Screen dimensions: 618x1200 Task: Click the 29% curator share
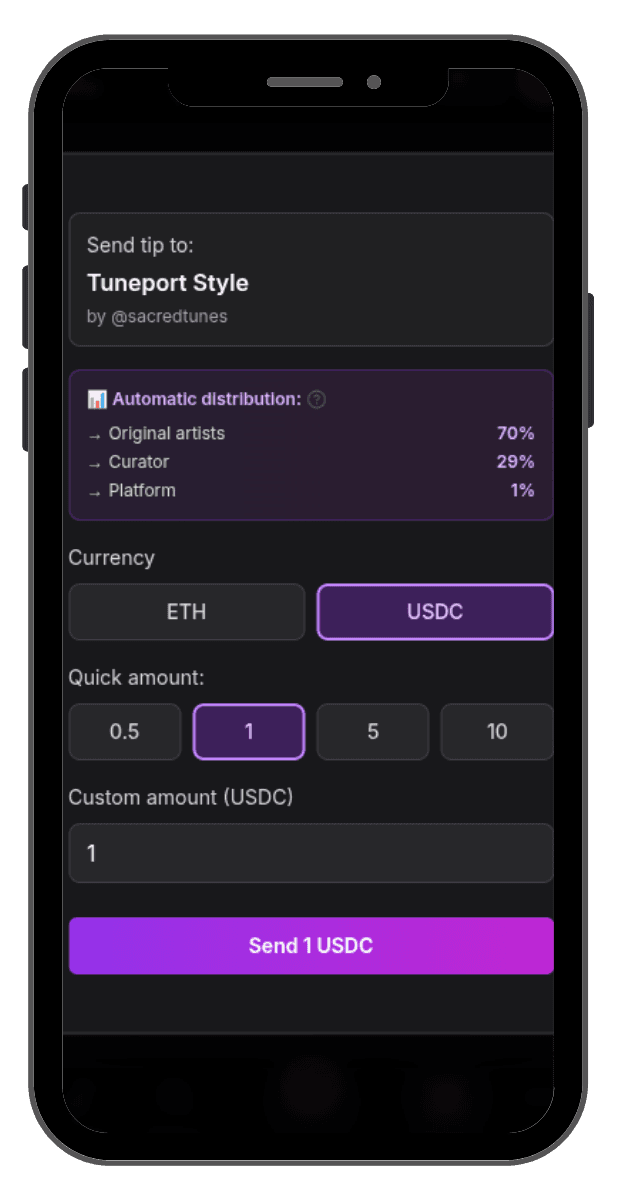(x=516, y=462)
